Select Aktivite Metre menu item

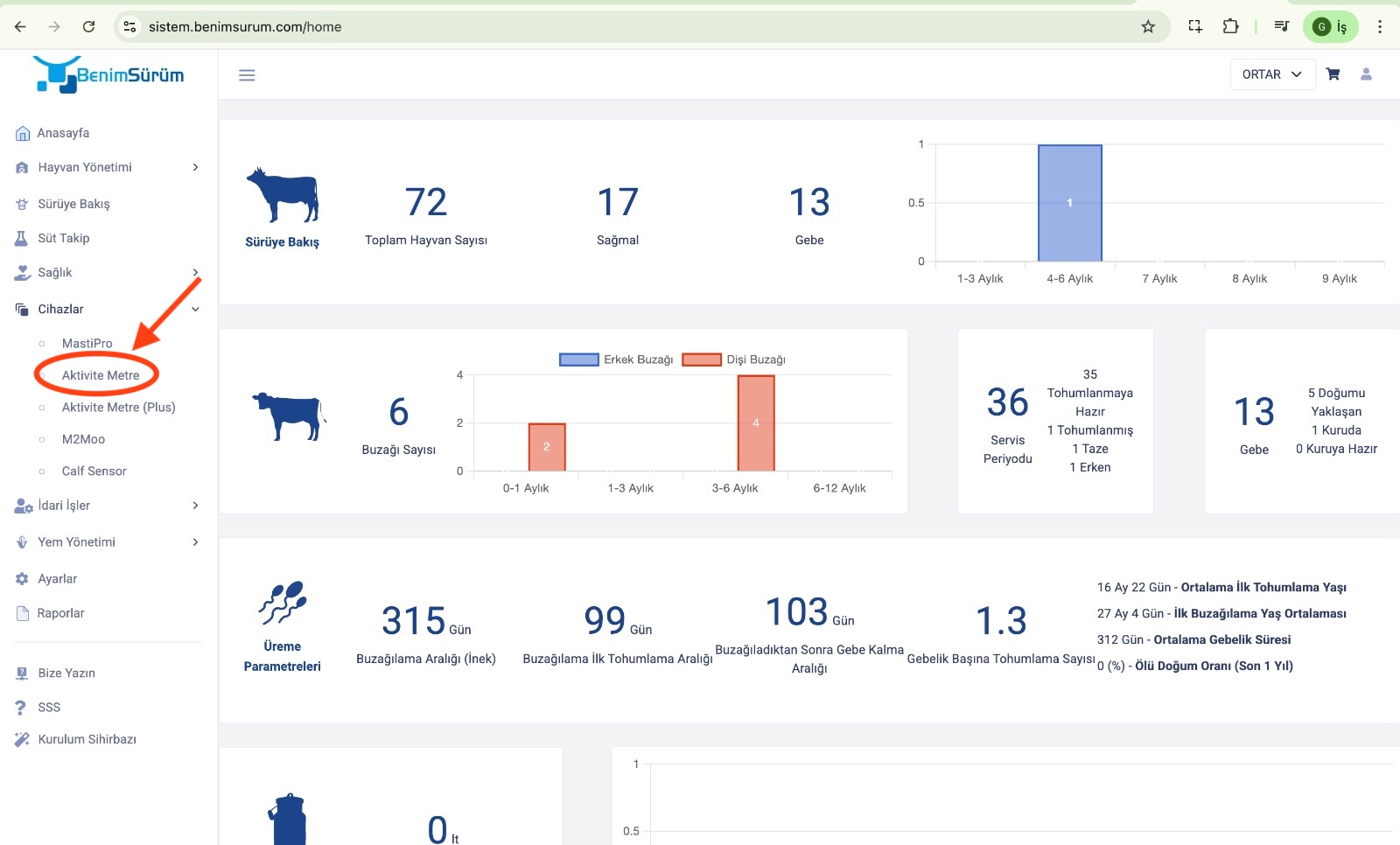point(101,375)
